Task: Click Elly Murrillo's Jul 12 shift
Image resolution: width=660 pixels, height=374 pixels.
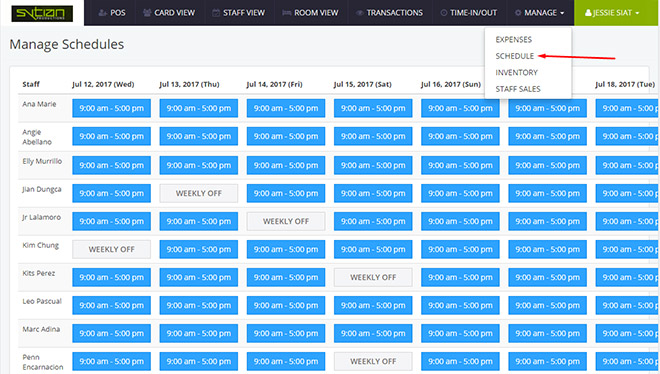Action: (112, 165)
